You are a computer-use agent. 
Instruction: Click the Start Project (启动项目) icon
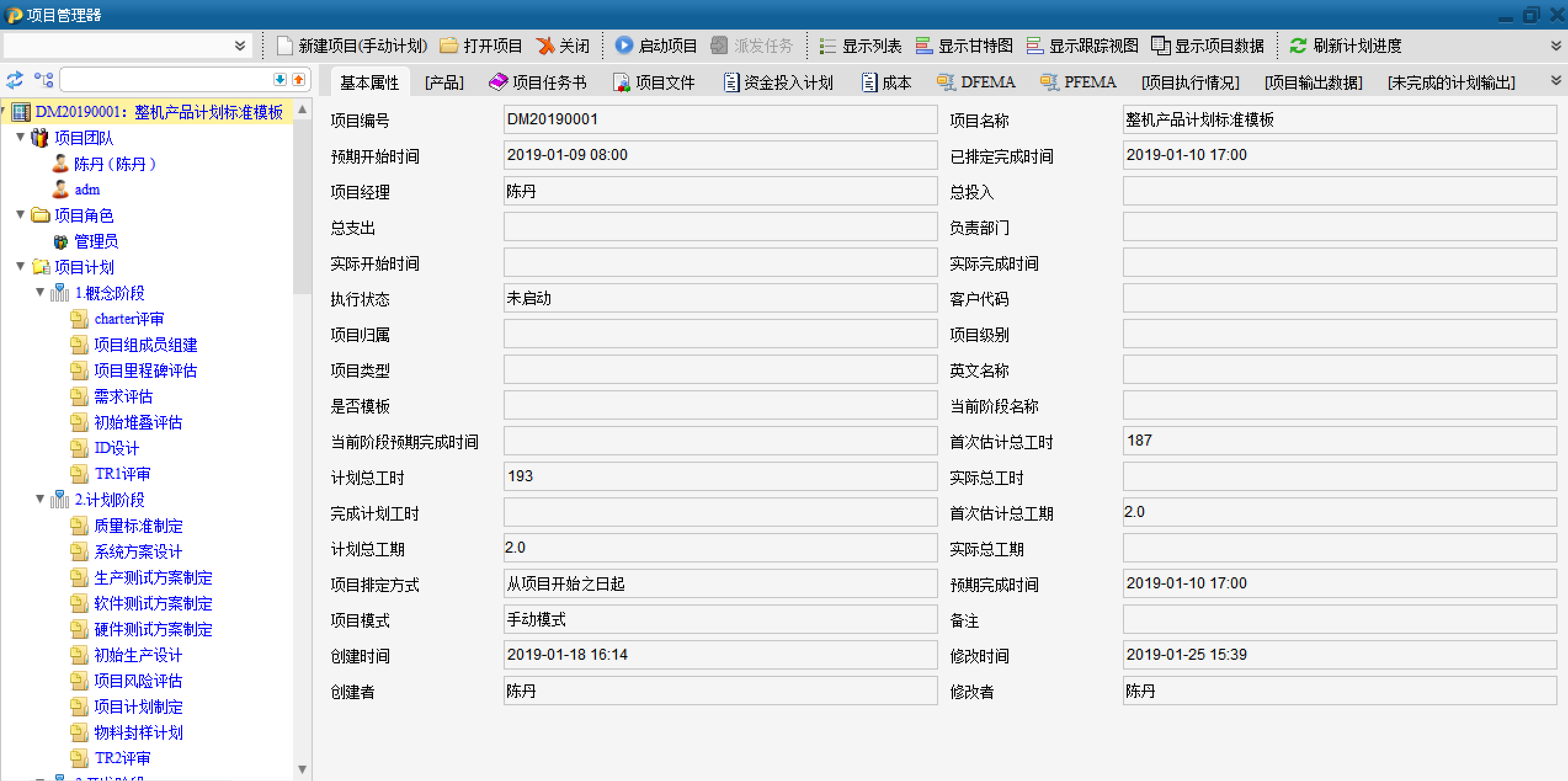coord(623,46)
